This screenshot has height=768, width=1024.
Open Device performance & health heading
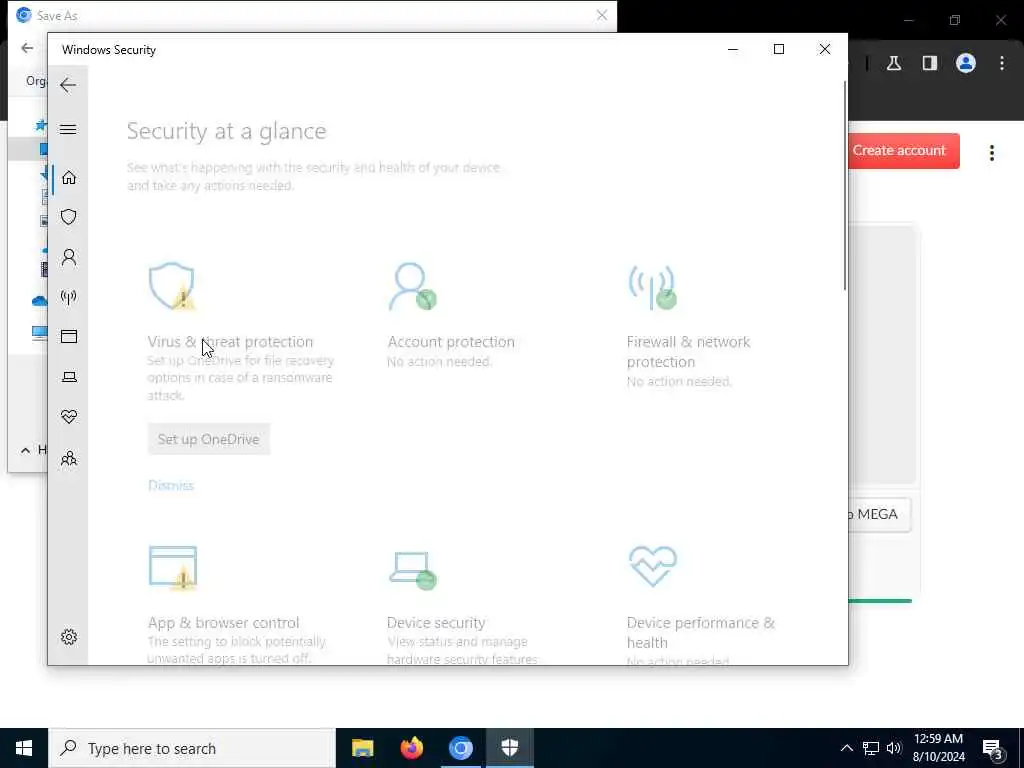tap(701, 632)
